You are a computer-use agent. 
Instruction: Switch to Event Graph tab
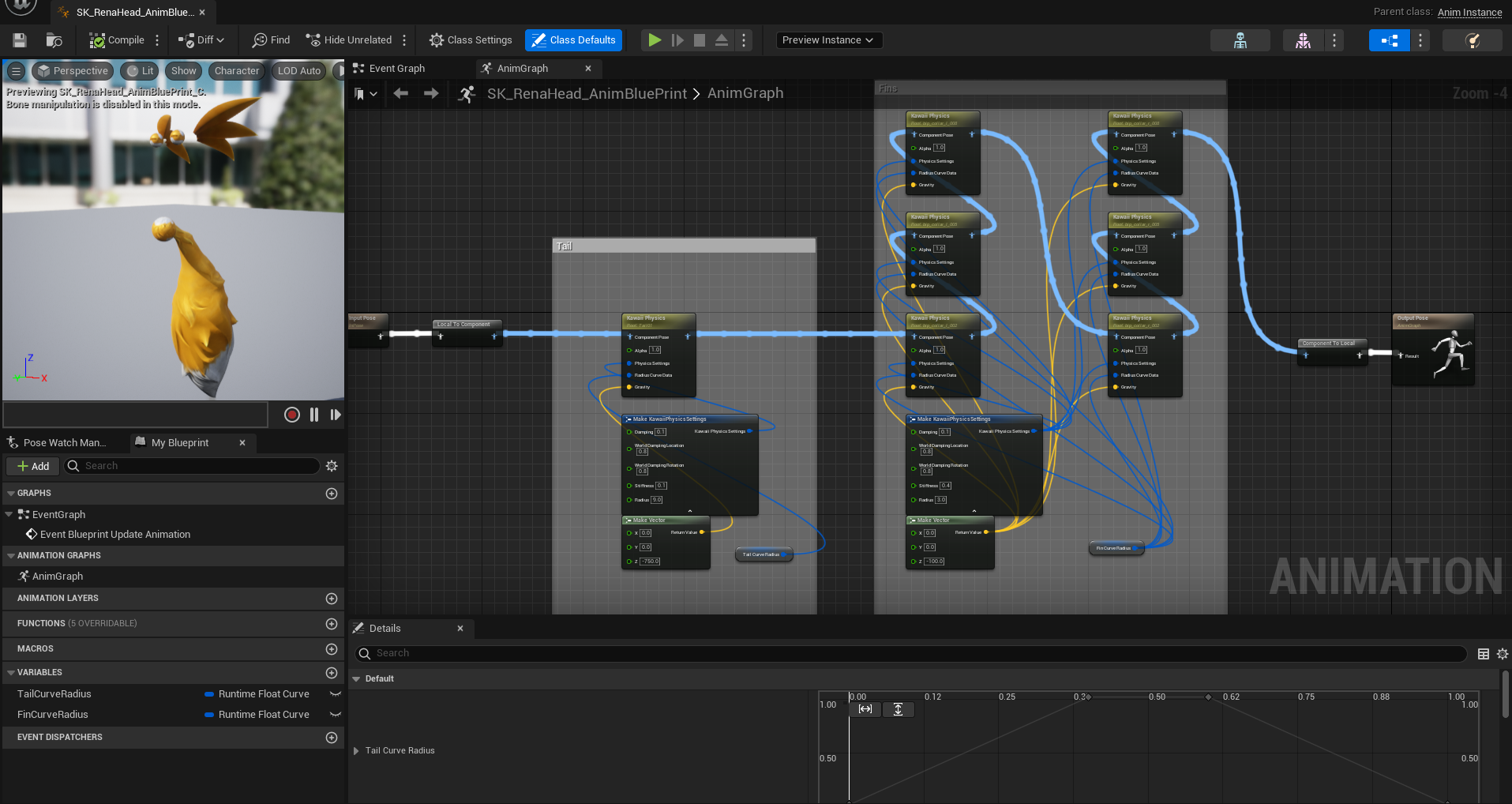coord(397,69)
